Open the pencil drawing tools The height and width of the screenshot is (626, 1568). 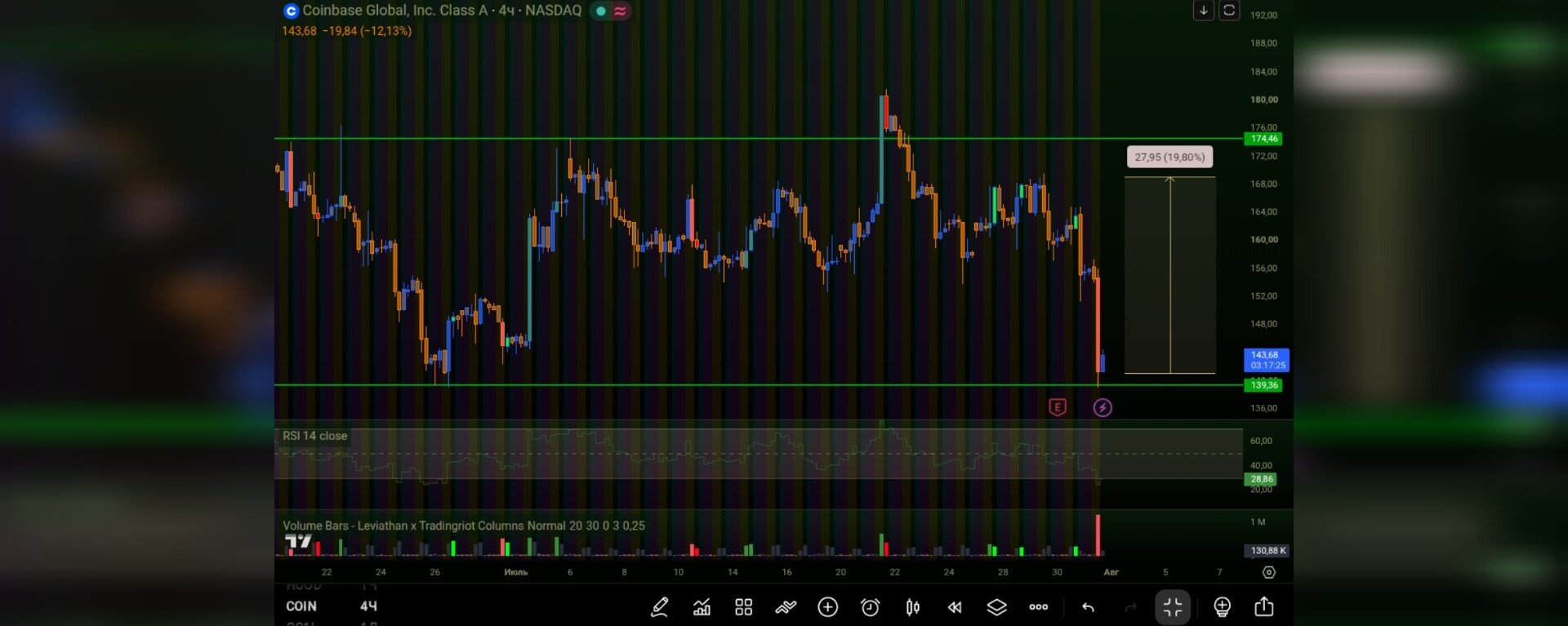(659, 607)
